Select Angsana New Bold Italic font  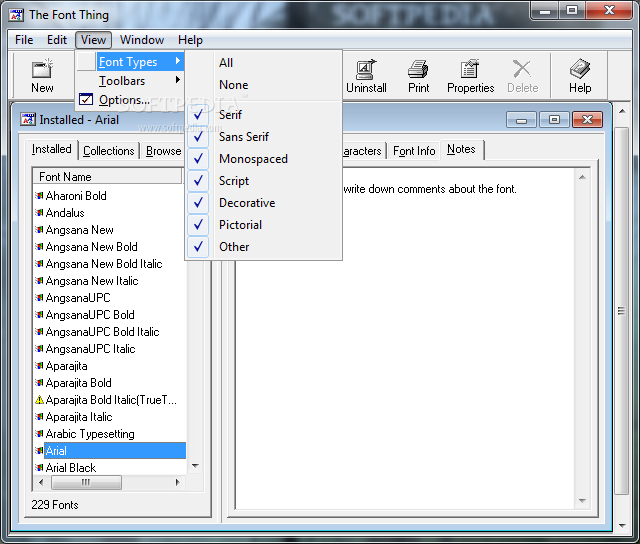click(104, 264)
